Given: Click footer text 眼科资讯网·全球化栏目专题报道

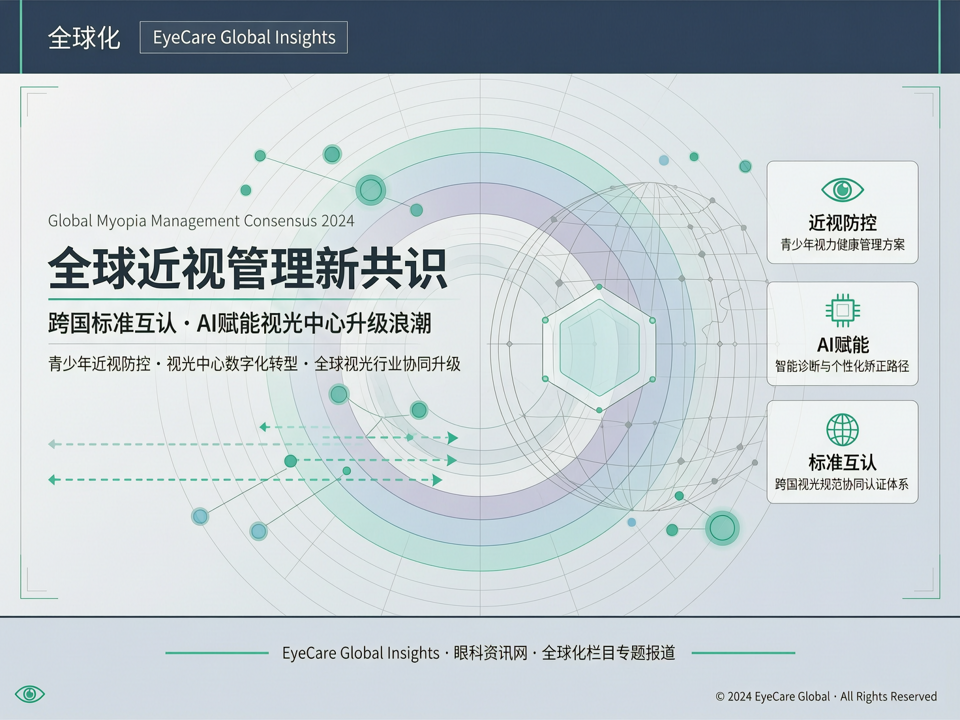Looking at the screenshot, I should click(564, 653).
